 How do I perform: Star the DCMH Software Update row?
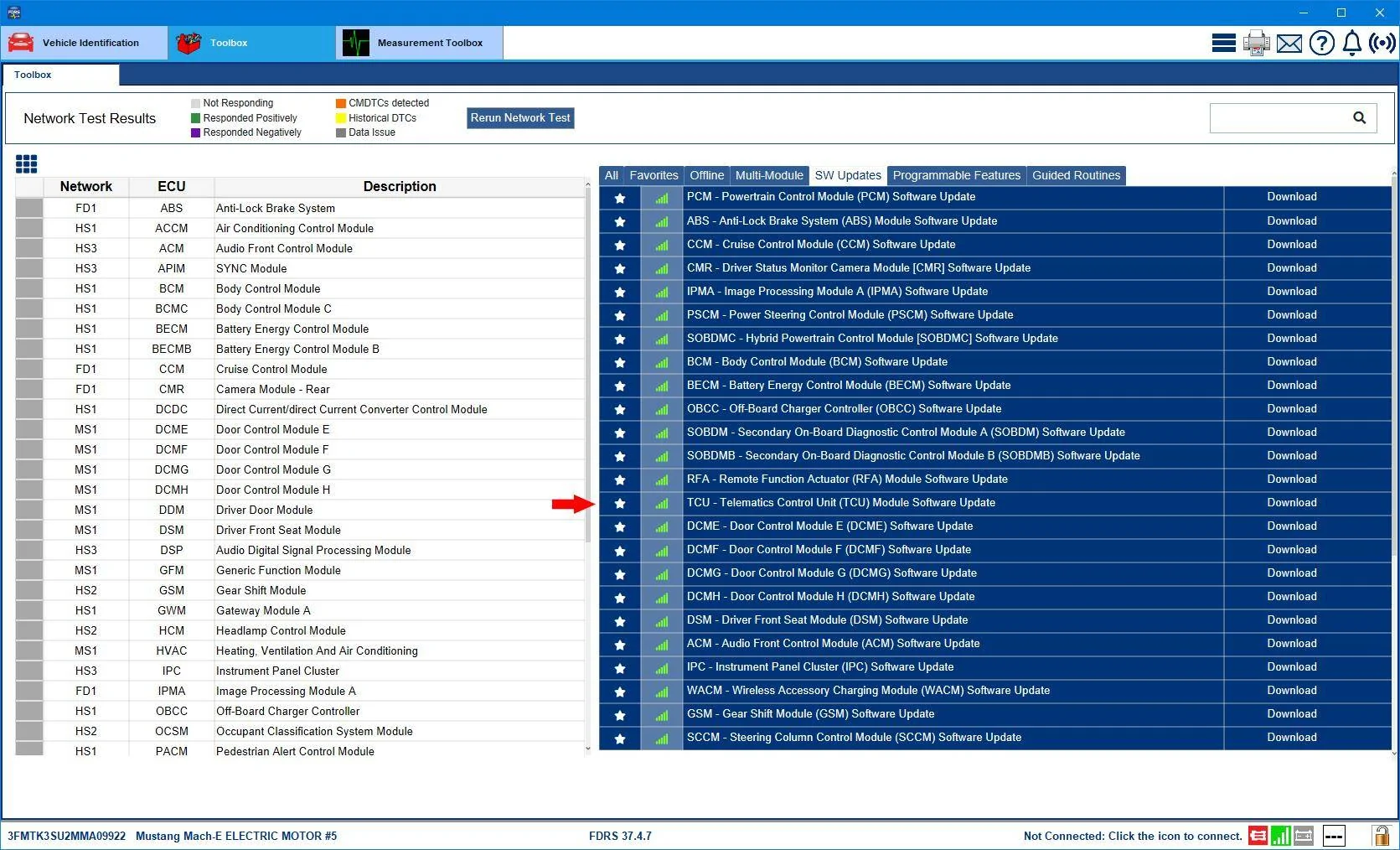(x=620, y=598)
